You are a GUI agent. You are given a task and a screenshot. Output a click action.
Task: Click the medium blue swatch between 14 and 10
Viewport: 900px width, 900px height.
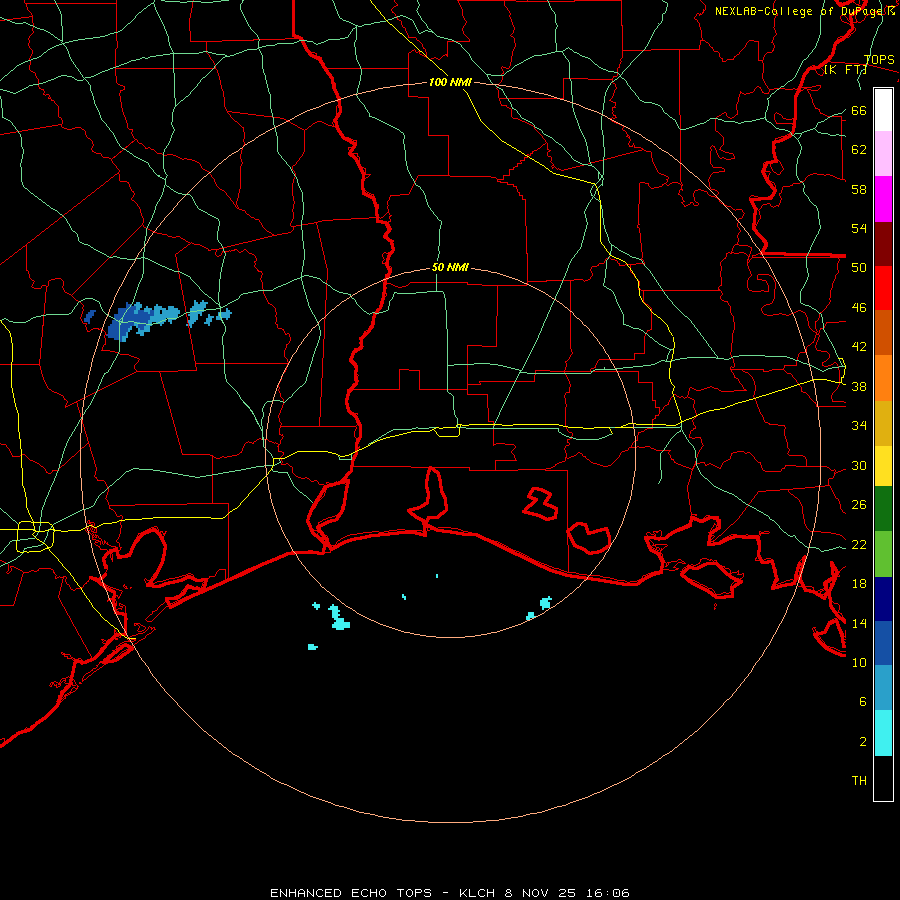[883, 643]
